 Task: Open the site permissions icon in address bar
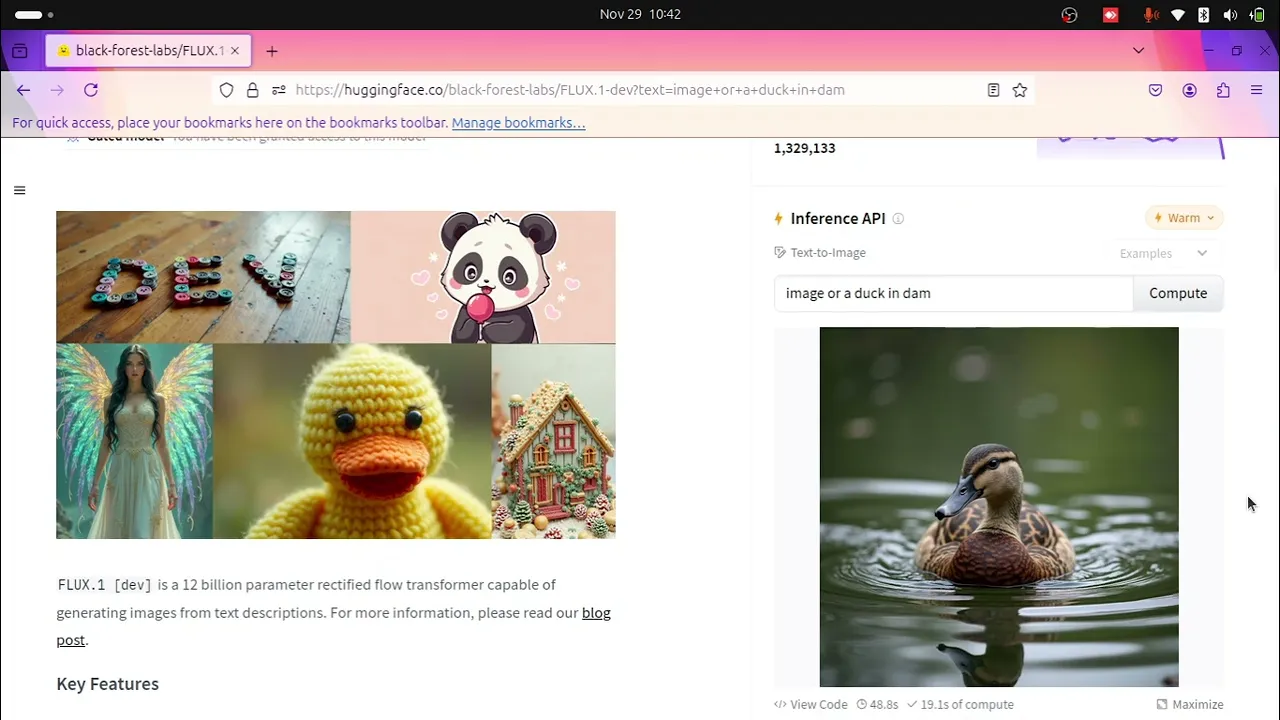[x=279, y=90]
